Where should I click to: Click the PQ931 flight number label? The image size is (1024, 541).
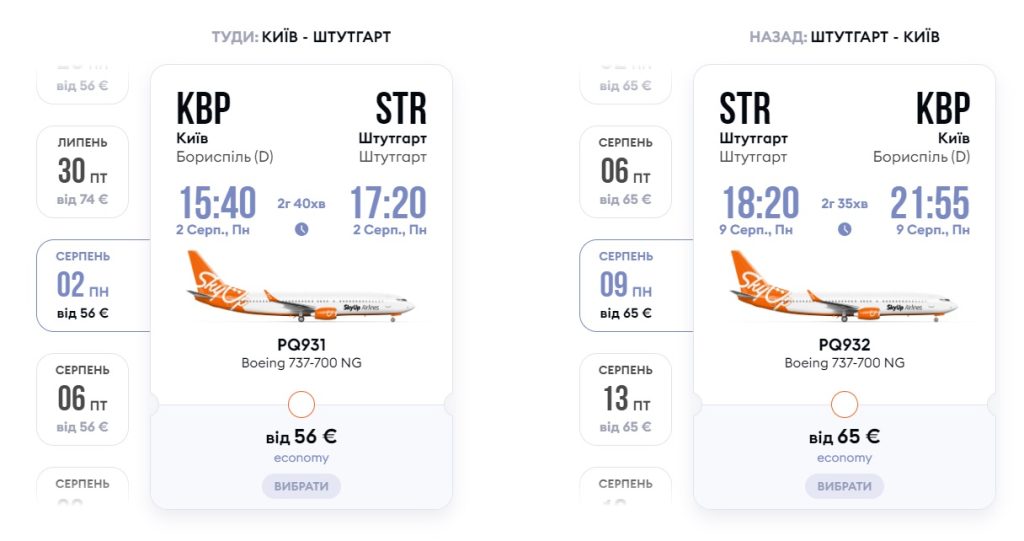(301, 345)
